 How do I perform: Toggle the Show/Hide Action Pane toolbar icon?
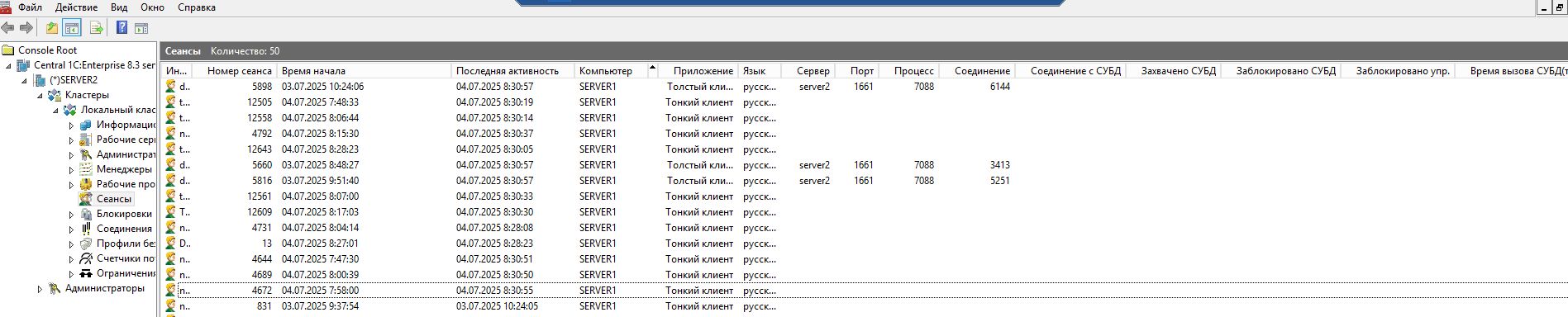(x=141, y=28)
